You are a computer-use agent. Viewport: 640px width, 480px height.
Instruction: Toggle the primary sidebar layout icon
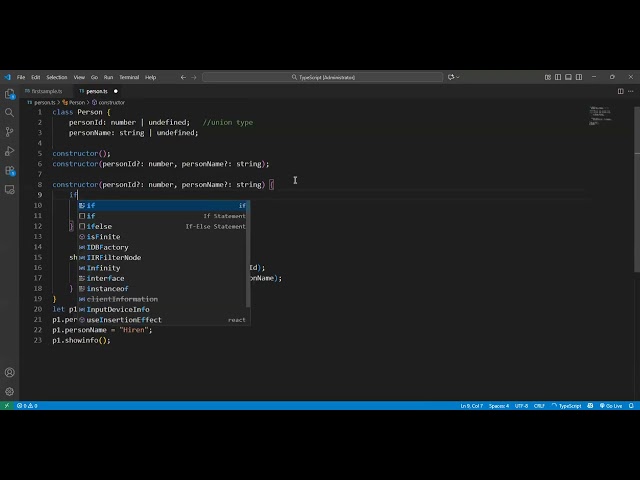[x=558, y=77]
